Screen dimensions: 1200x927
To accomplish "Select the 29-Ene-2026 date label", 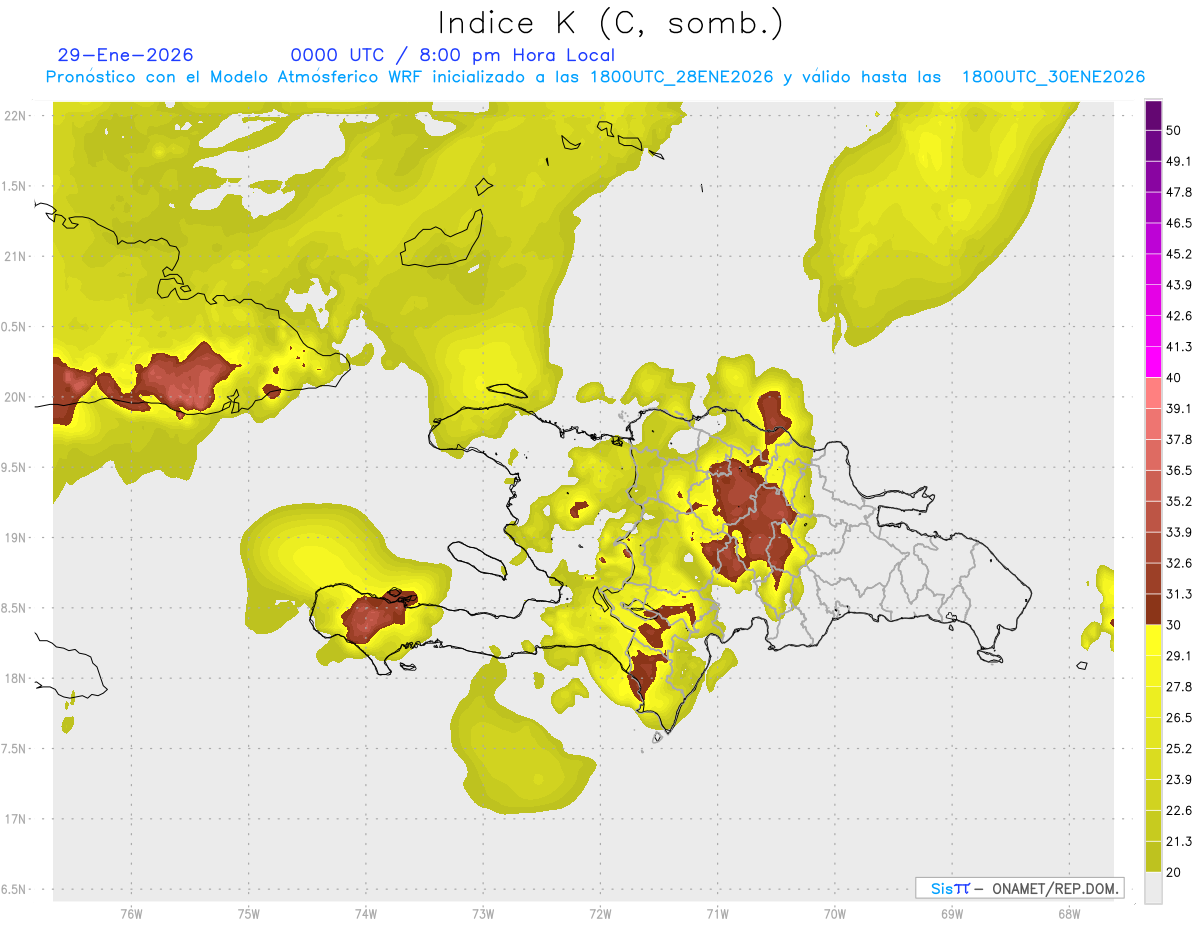I will pos(126,55).
